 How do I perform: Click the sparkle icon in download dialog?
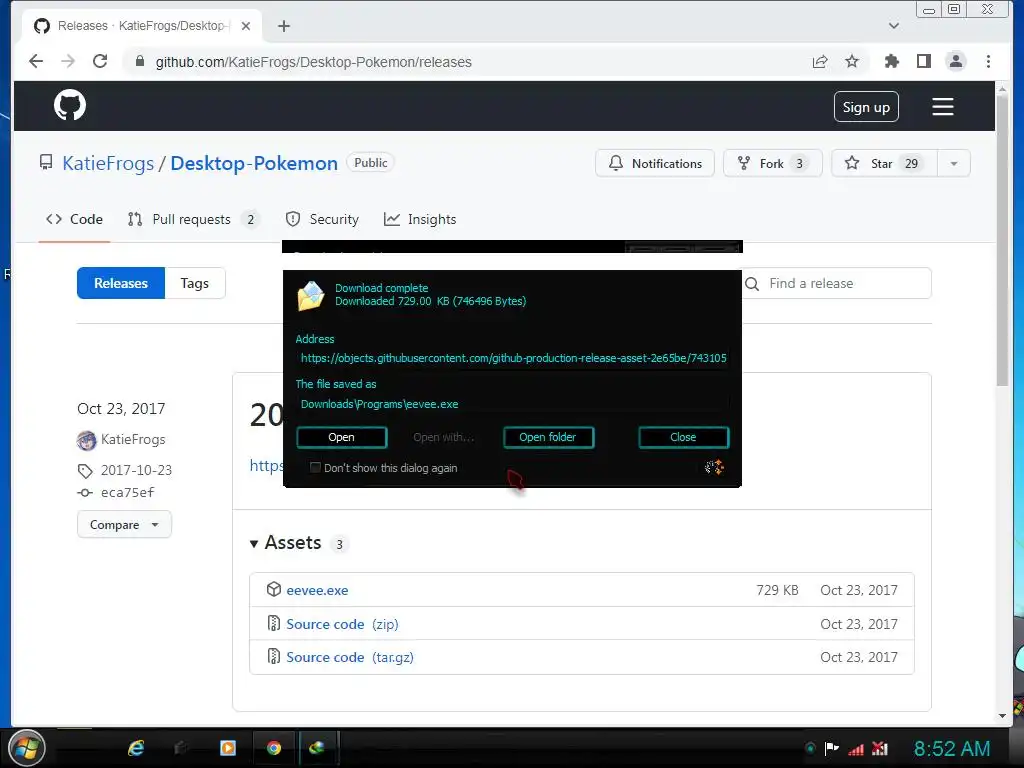click(x=714, y=467)
